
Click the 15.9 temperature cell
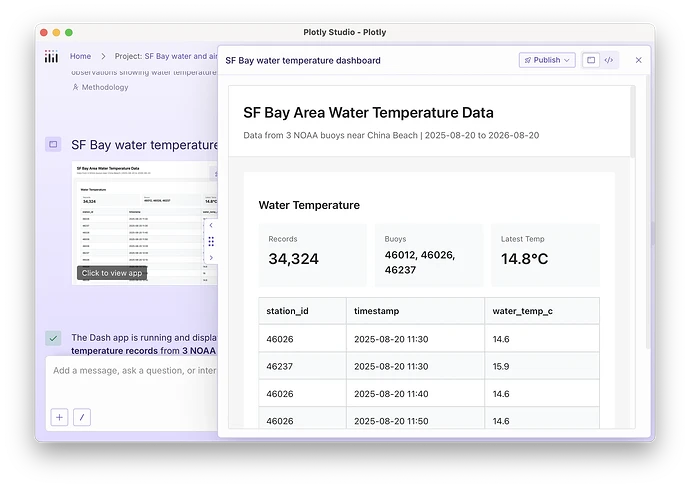[542, 366]
